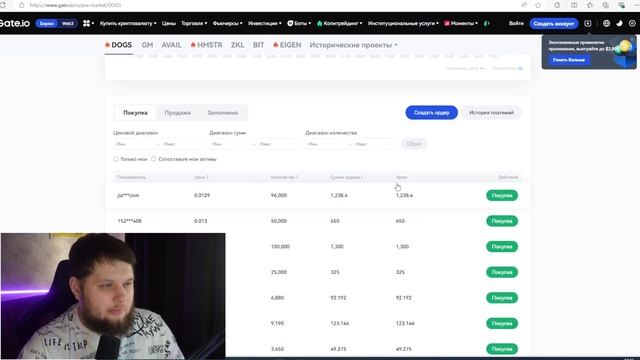Screen dimensions: 640x360
Task: Switch to the Web3 toggle option
Action: (68, 24)
